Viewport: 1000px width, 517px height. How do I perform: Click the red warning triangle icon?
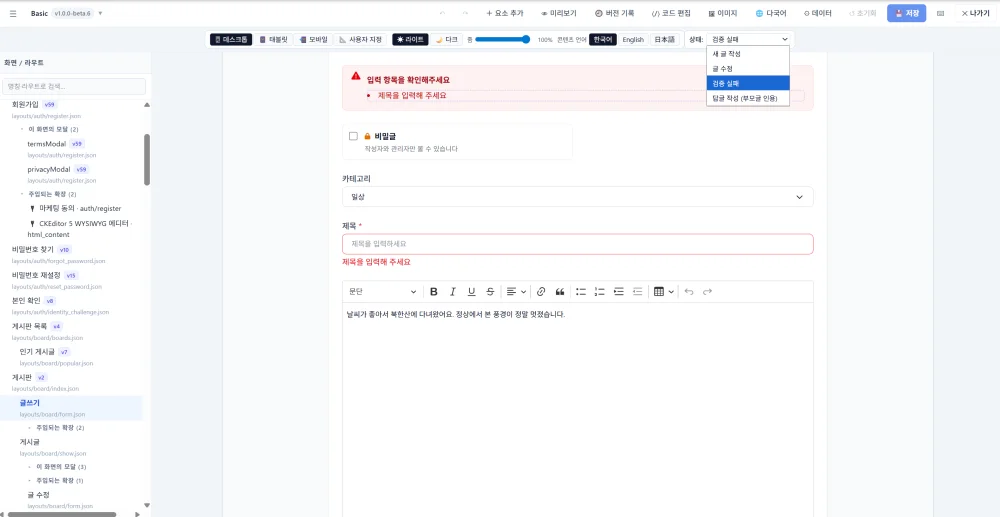356,76
